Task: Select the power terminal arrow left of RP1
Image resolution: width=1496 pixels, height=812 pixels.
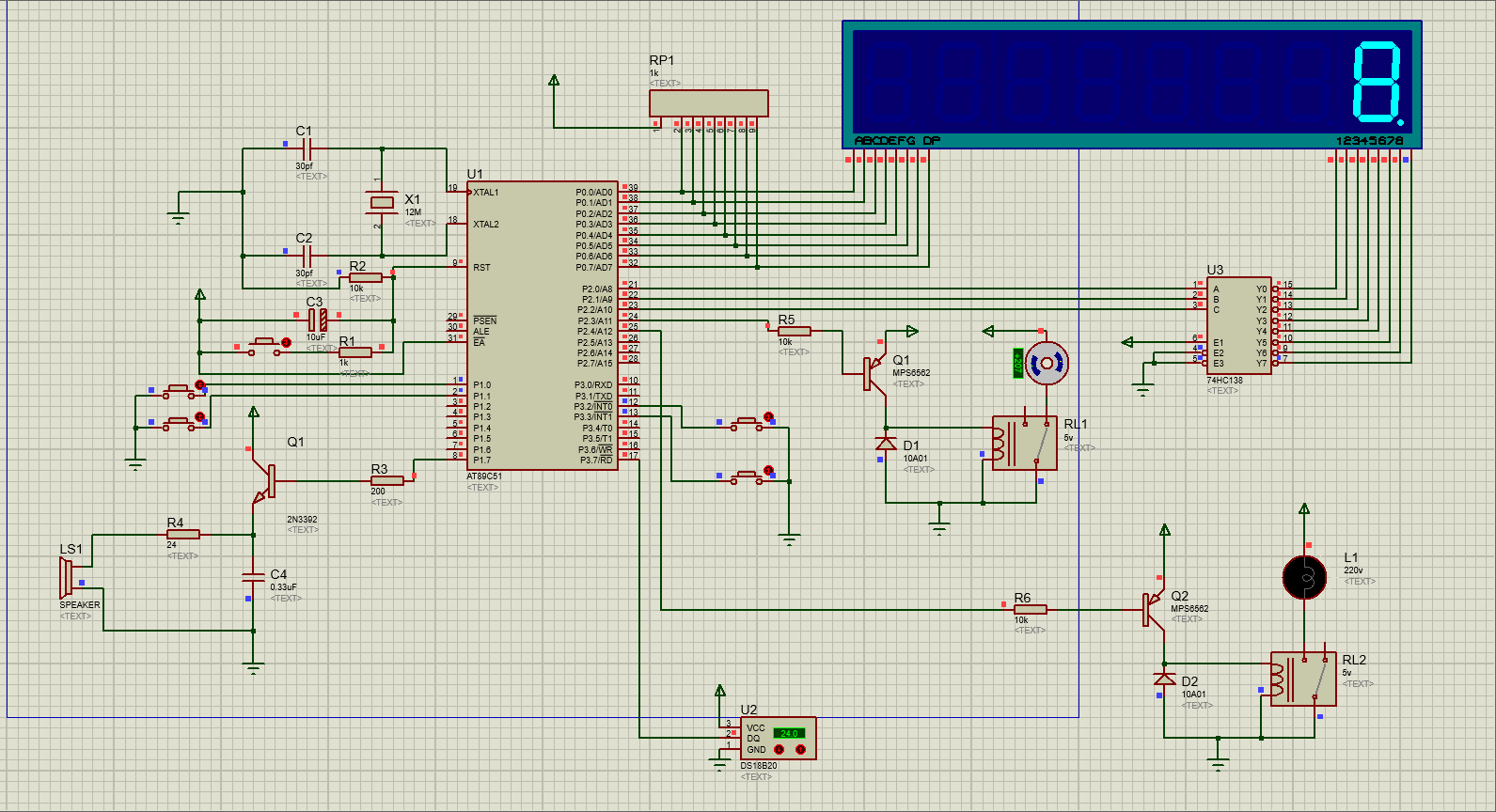Action: 554,81
